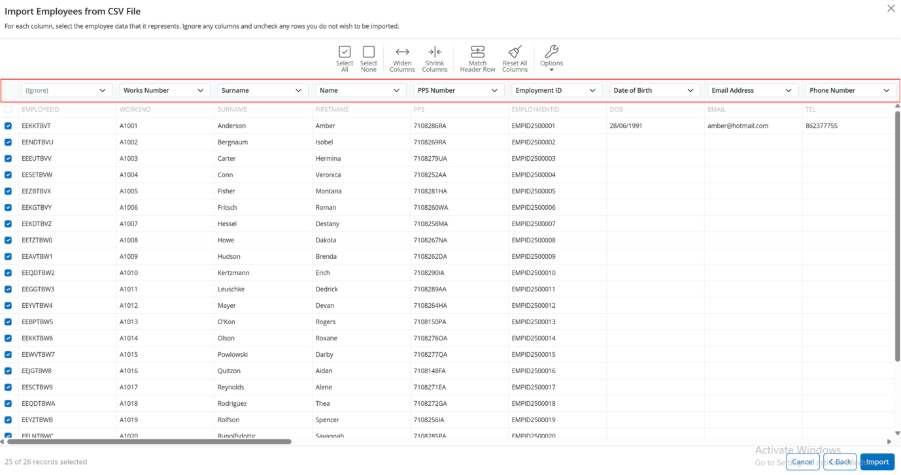This screenshot has width=901, height=475.
Task: Check the header row EMPLOYEEID checkbox
Action: point(8,110)
